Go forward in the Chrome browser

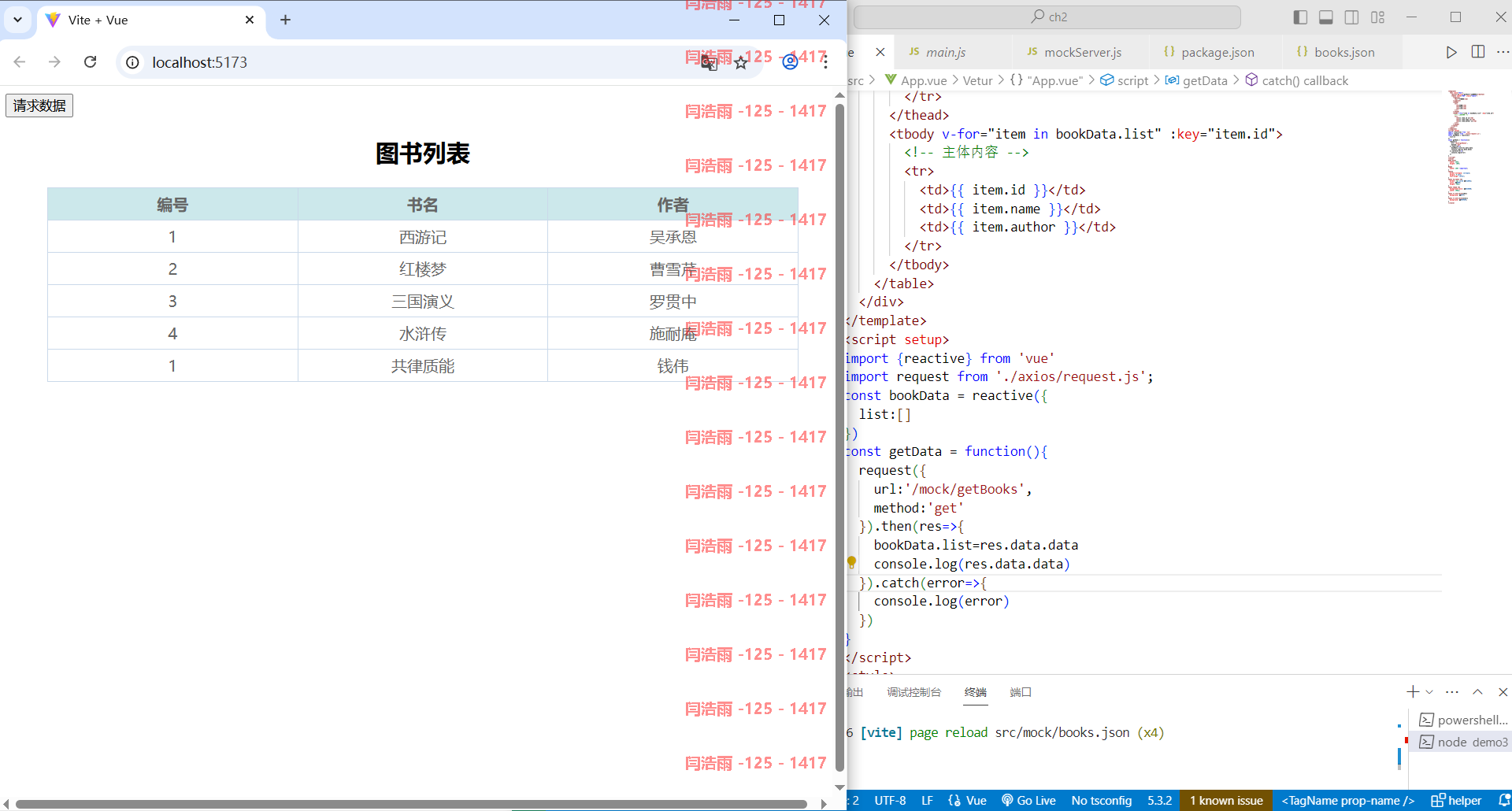tap(54, 62)
